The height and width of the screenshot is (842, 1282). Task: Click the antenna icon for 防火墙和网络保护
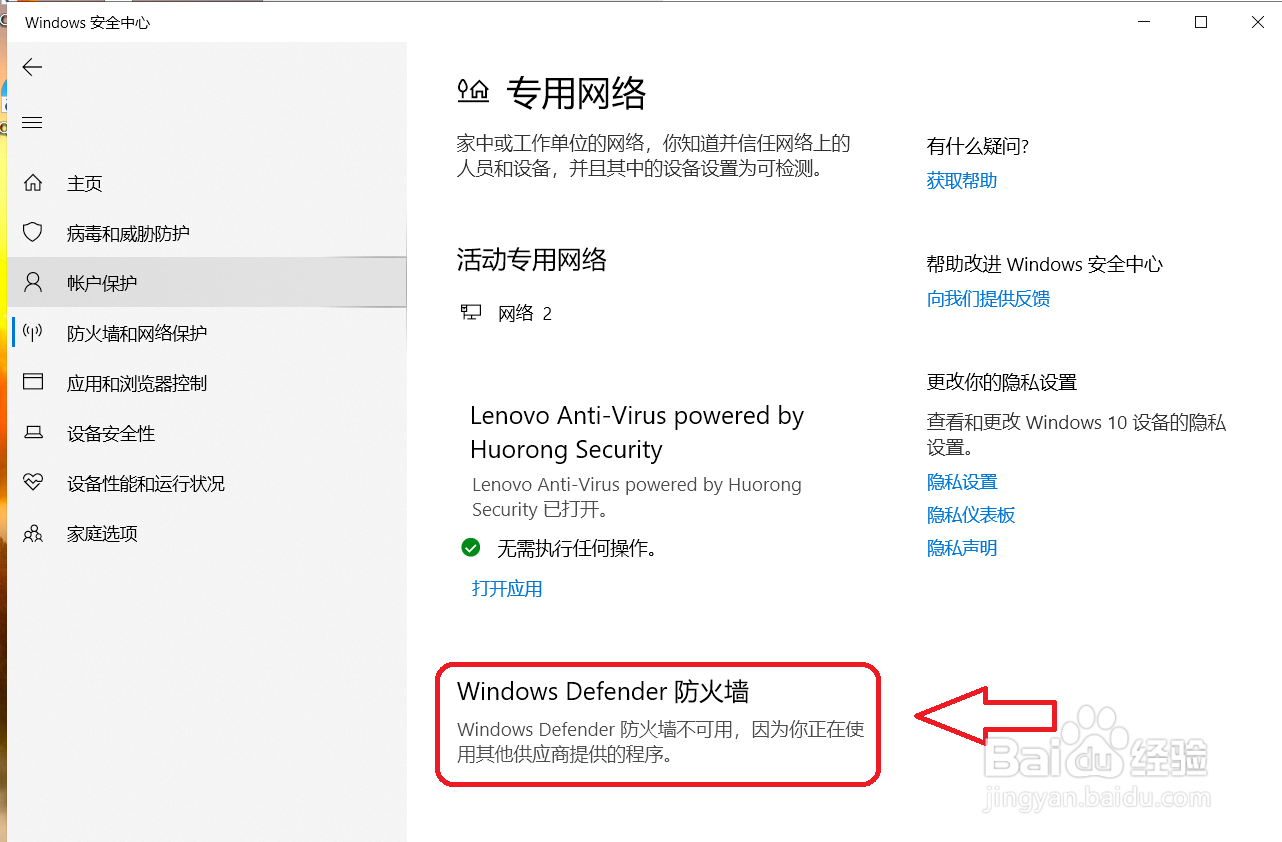pos(33,333)
